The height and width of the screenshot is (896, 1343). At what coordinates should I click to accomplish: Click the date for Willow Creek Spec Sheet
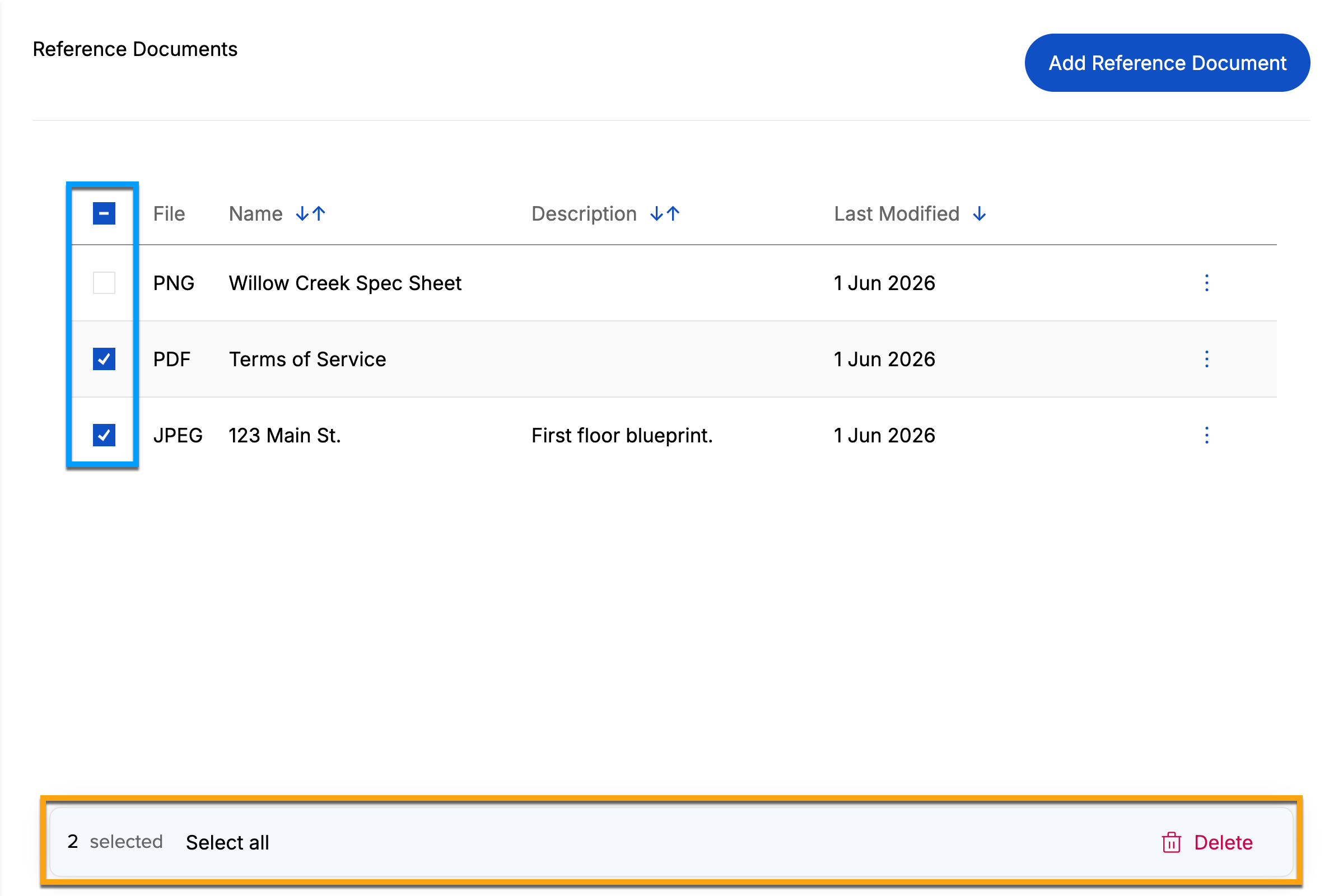tap(884, 283)
